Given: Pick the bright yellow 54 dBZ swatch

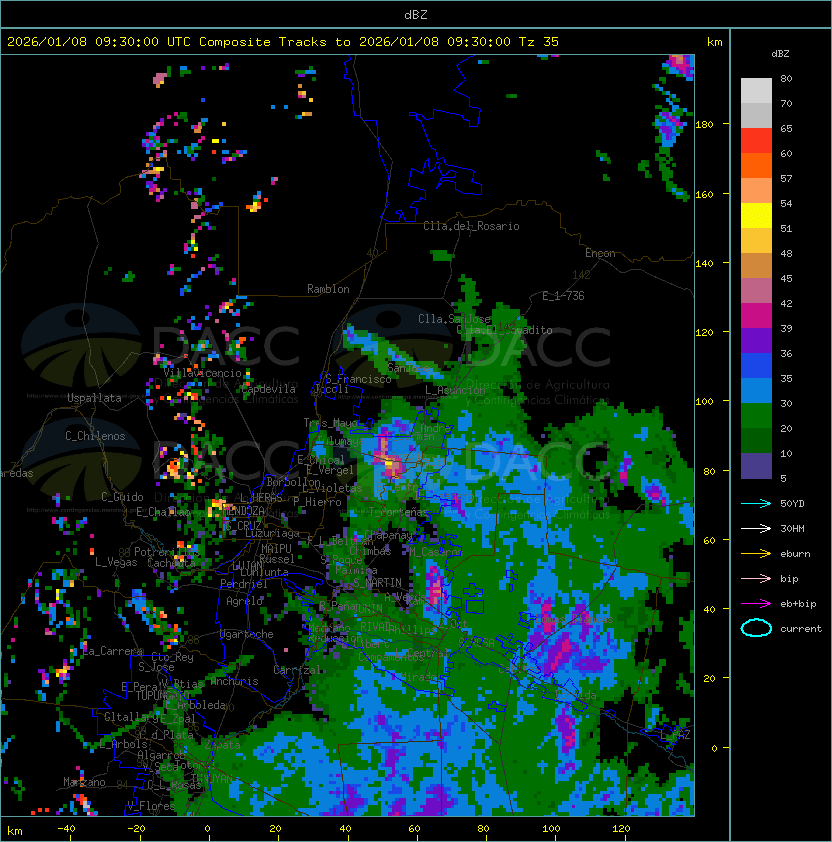Looking at the screenshot, I should click(756, 216).
